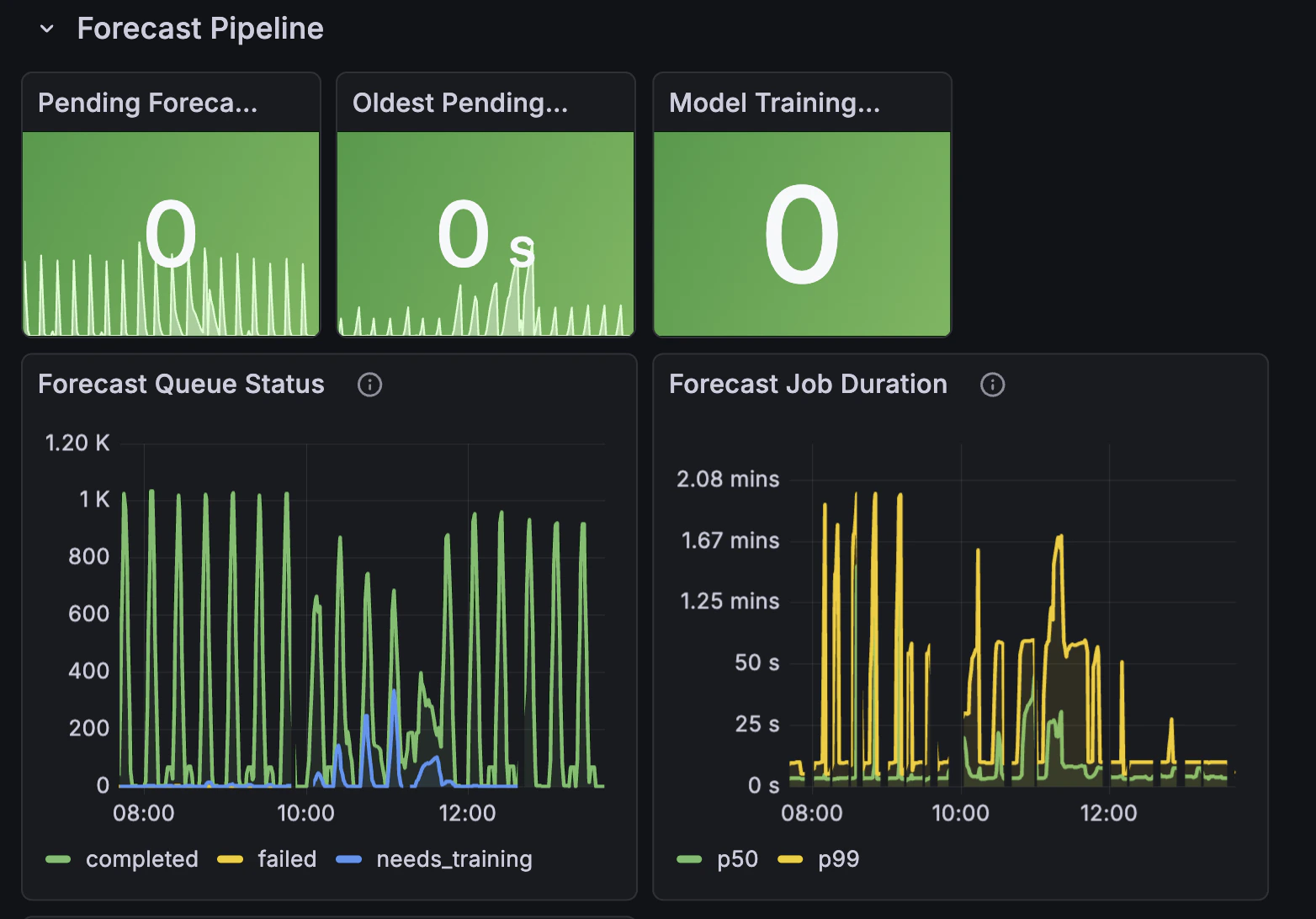
Task: Click the info icon on Forecast Job Duration
Action: click(x=992, y=385)
